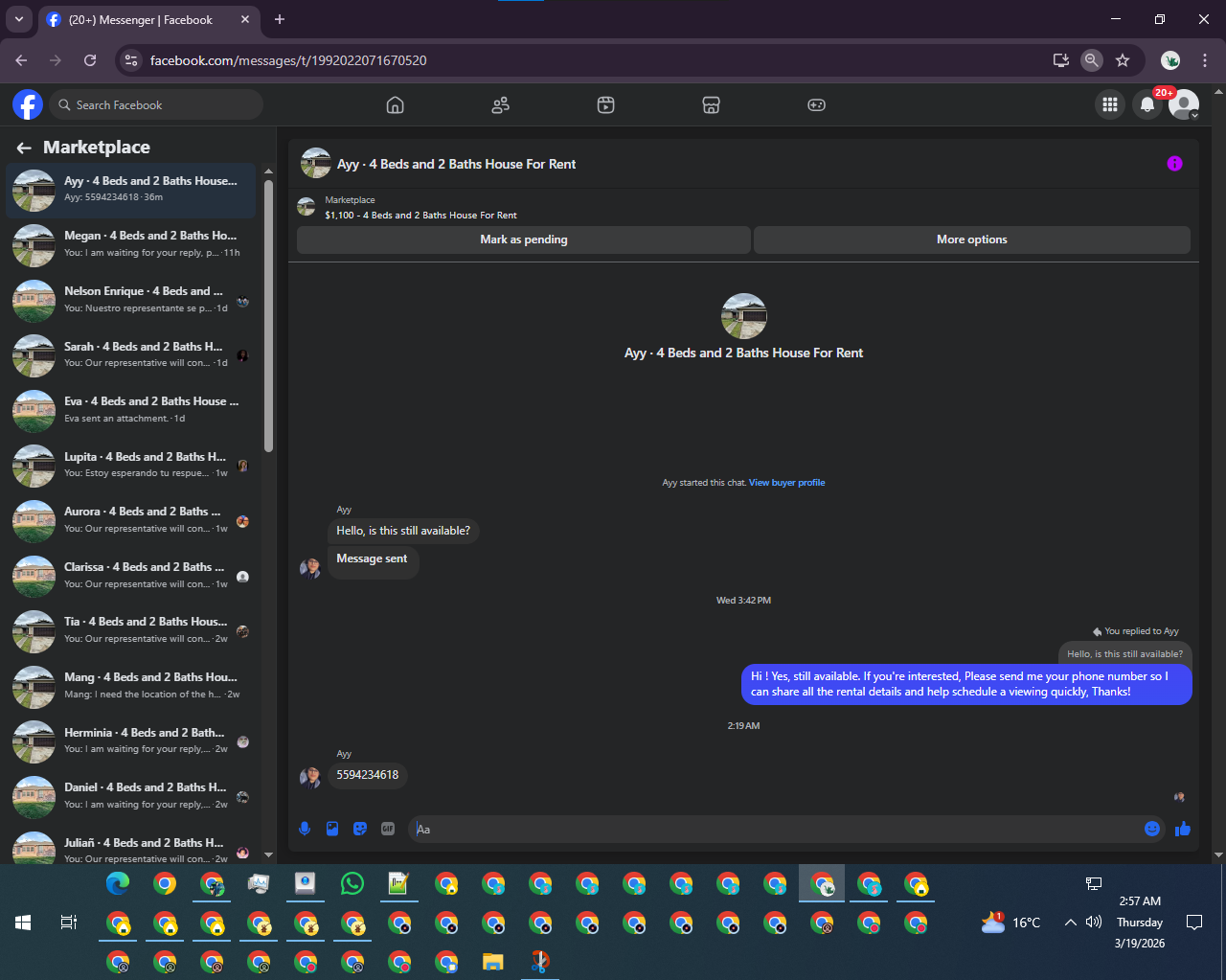Screen dimensions: 1226x980
Task: Click the Search Facebook field
Action: coord(157,104)
